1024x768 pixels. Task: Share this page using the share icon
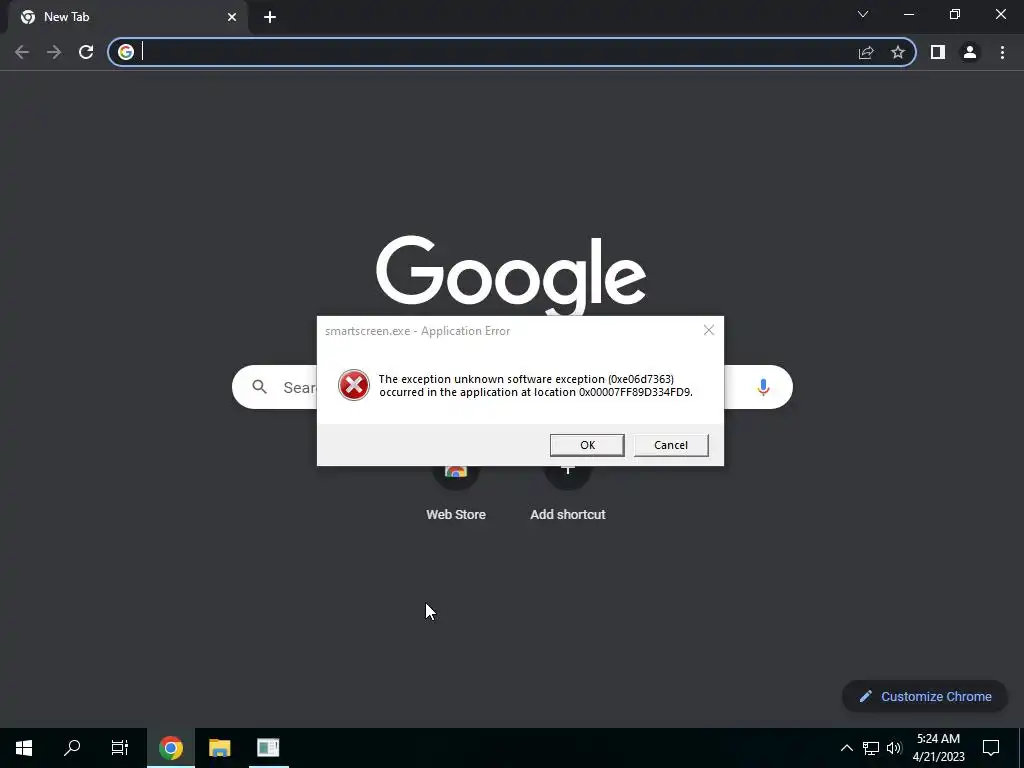pyautogui.click(x=866, y=52)
